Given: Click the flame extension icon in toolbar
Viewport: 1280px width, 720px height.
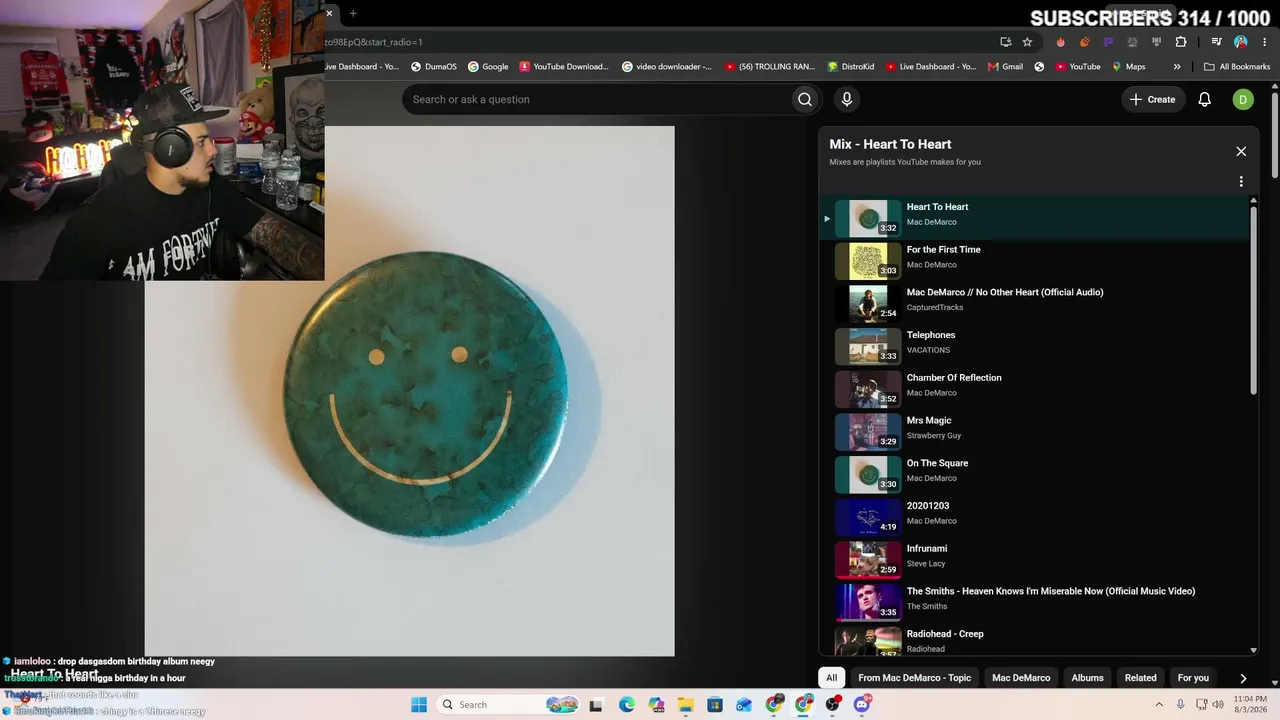Looking at the screenshot, I should (x=1060, y=42).
